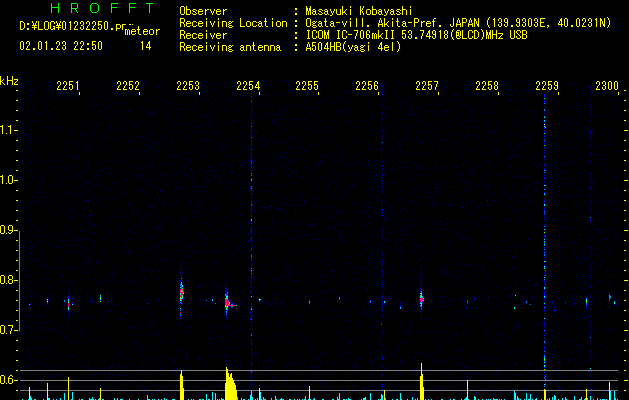
Task: Click frequency axis label 0.9
Action: (7, 230)
